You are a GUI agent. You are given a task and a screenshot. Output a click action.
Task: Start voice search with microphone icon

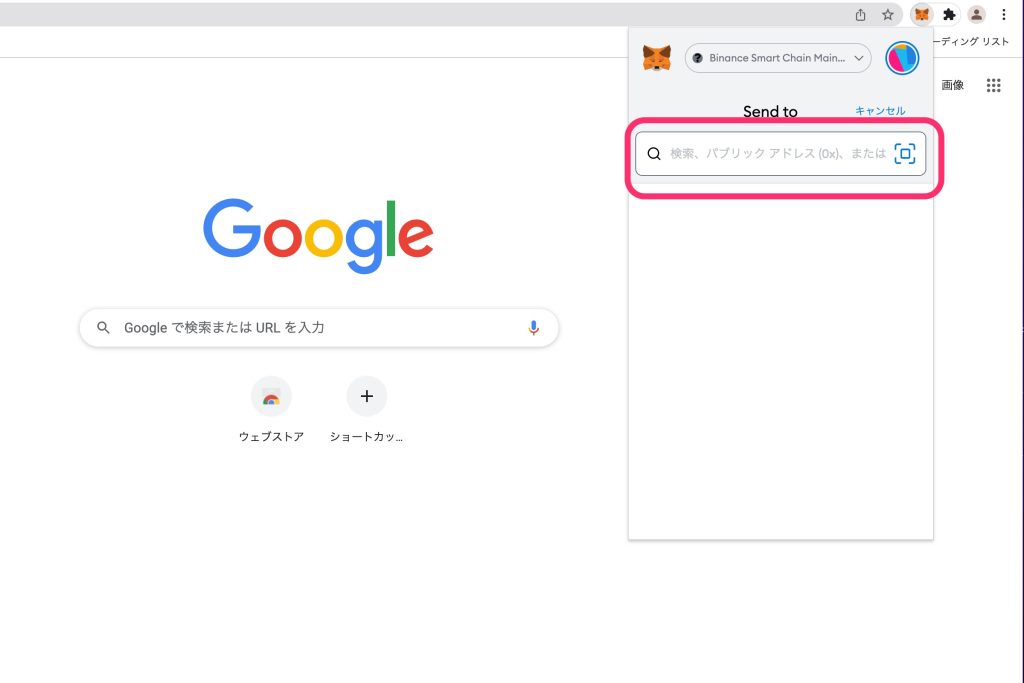point(534,328)
